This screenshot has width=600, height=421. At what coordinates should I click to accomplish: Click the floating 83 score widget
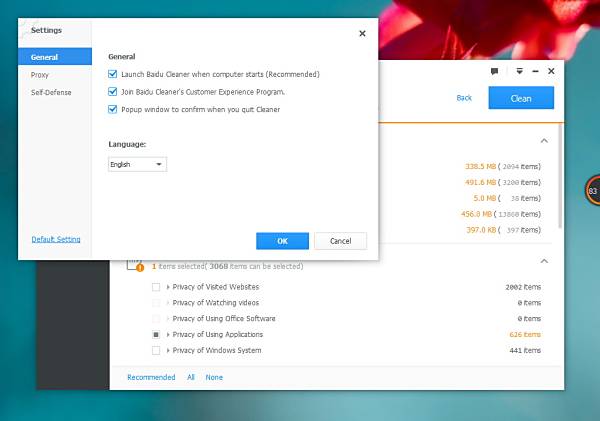coord(593,191)
